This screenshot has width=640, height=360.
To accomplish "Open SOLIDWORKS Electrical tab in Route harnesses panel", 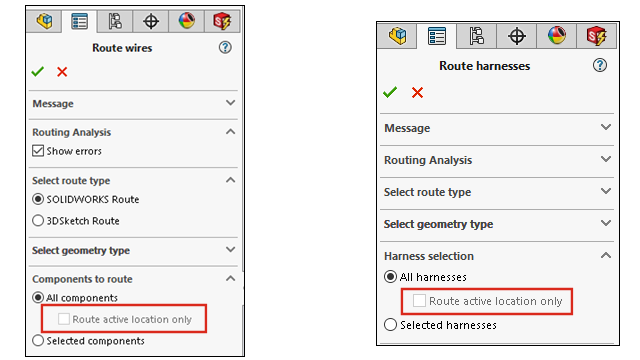I will point(596,36).
